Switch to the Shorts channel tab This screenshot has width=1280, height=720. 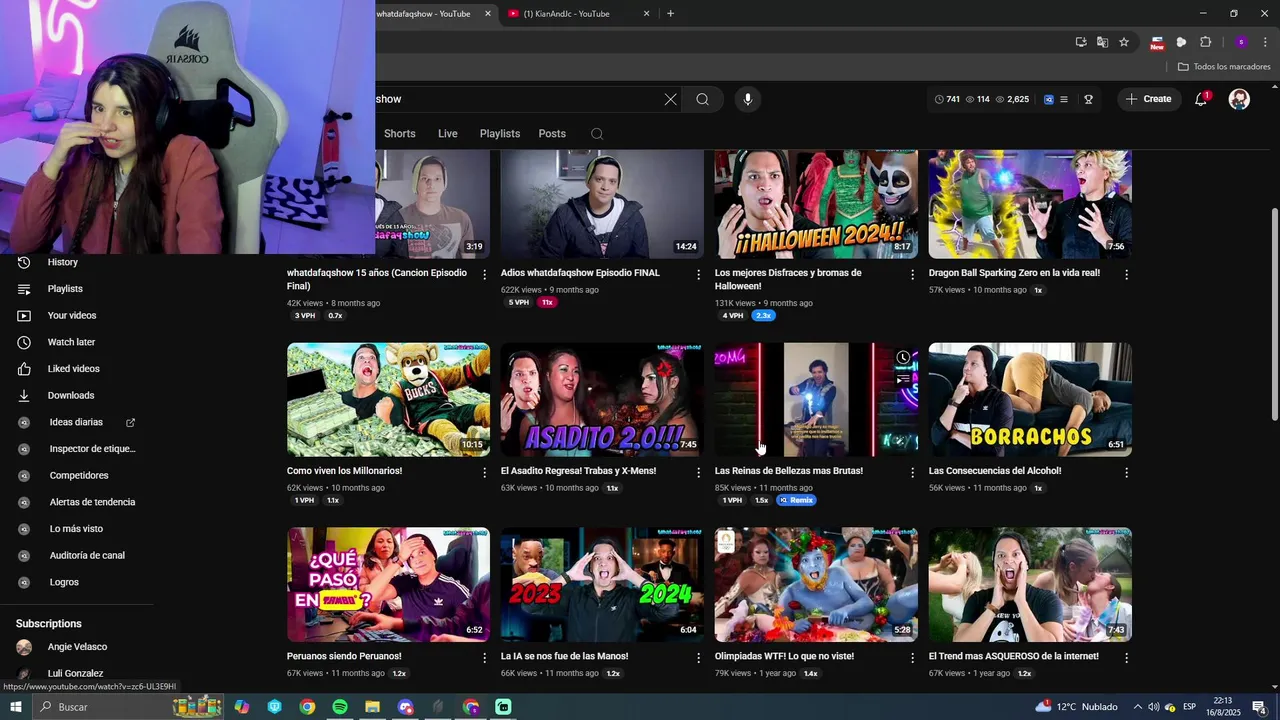399,134
